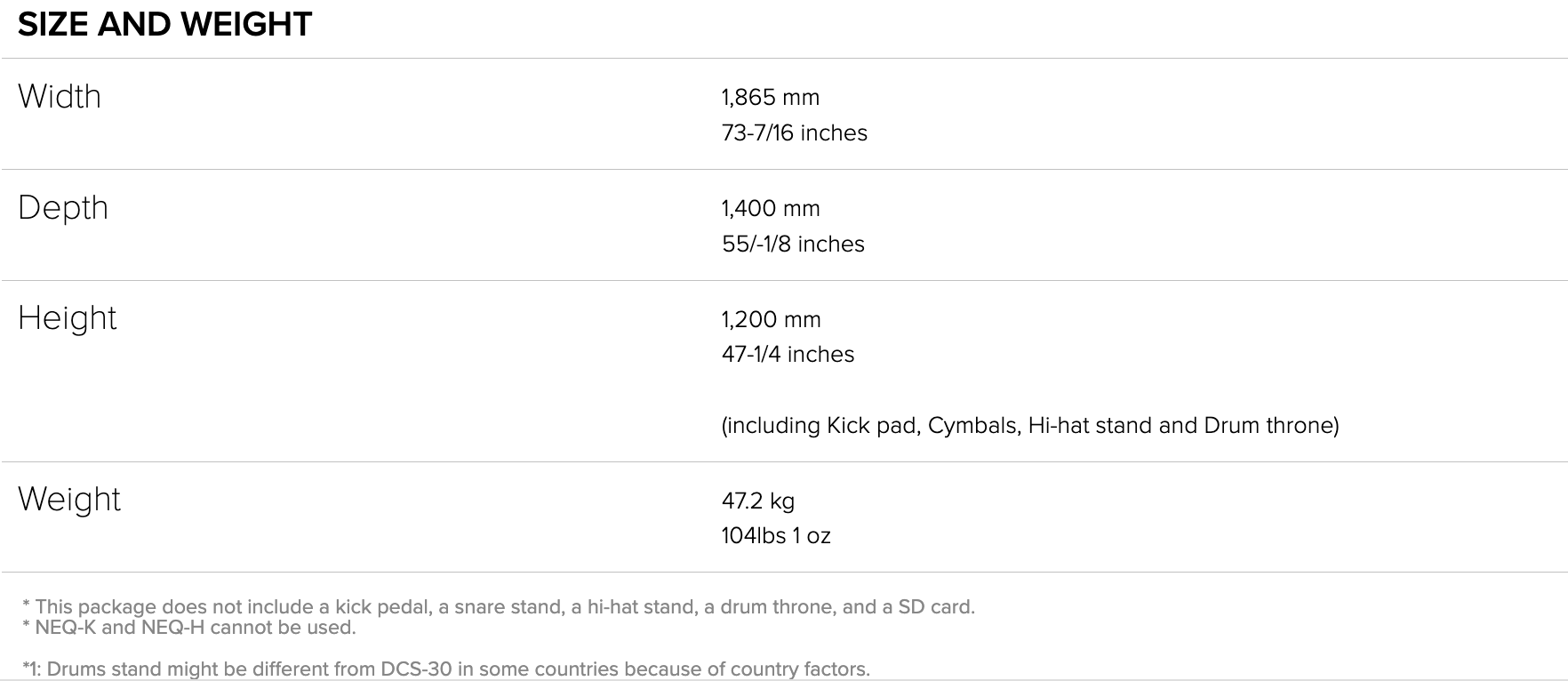Click the 104lbs 1 oz value

[x=776, y=535]
